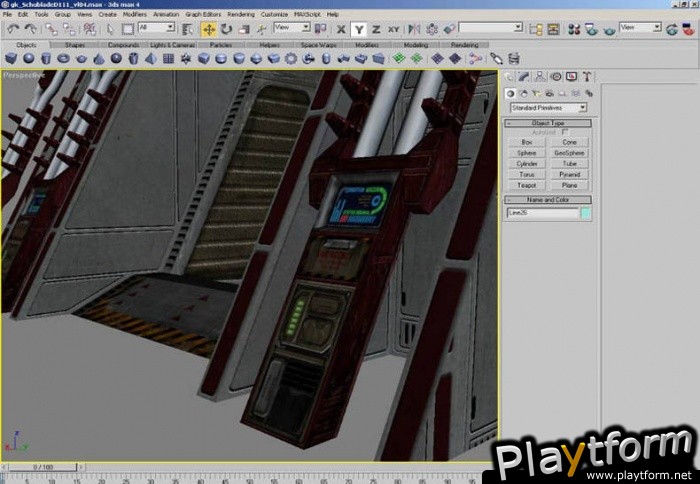
Task: Click the Undo arrow icon
Action: pos(13,29)
